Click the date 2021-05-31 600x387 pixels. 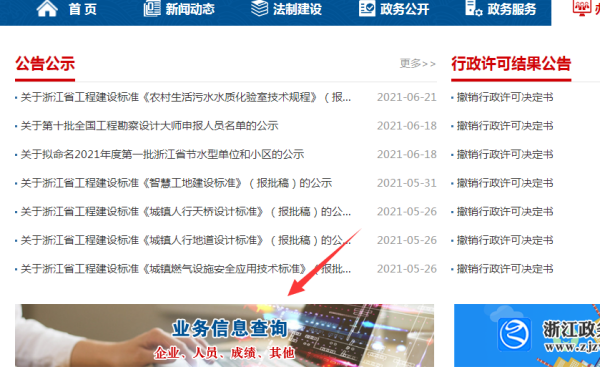click(x=407, y=183)
